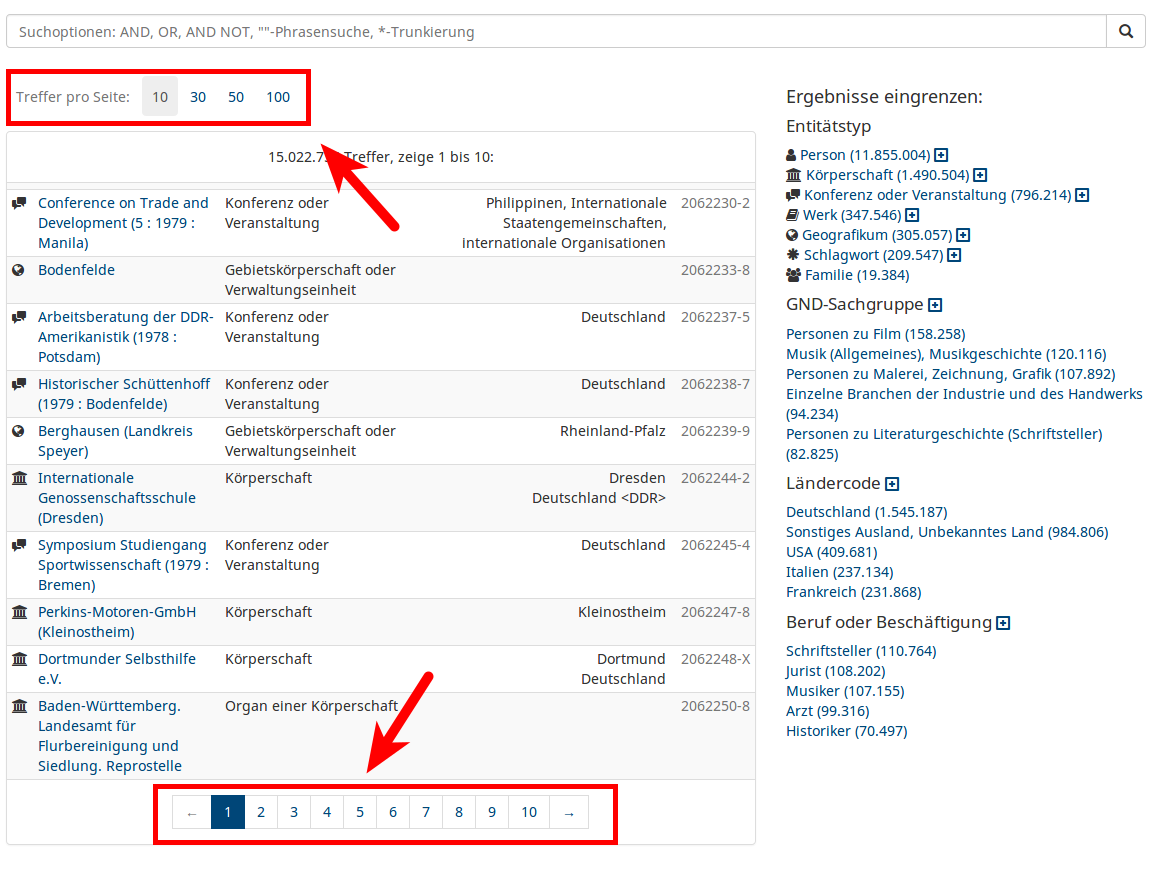The height and width of the screenshot is (871, 1158).
Task: Set results per page to 30
Action: click(x=198, y=97)
